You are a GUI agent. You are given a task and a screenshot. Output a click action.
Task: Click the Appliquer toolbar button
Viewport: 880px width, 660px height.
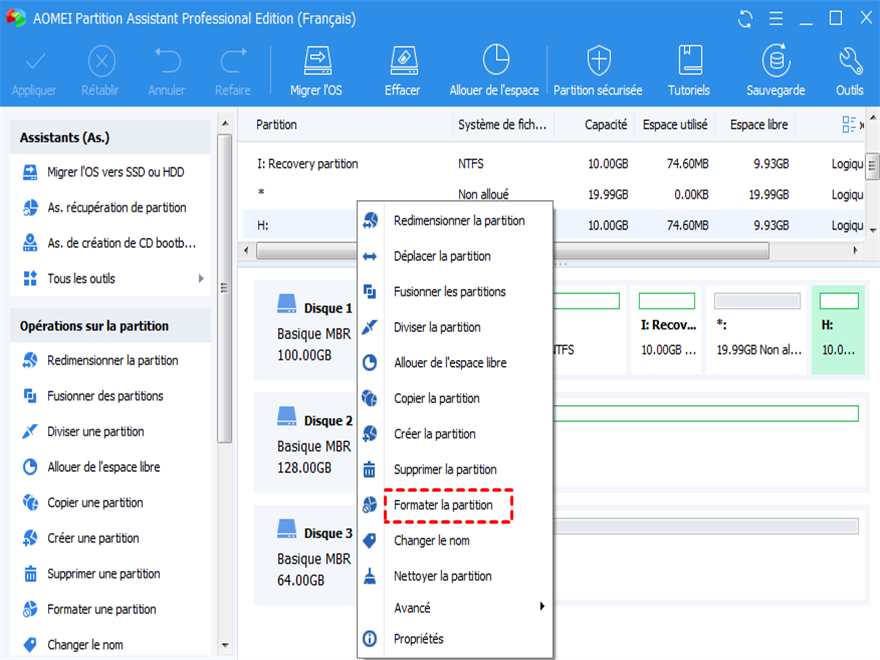pos(34,72)
